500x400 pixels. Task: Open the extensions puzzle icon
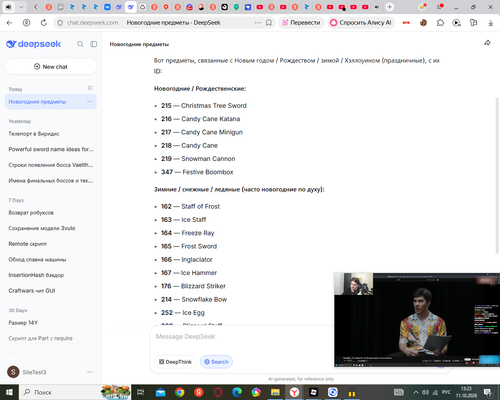tap(440, 23)
